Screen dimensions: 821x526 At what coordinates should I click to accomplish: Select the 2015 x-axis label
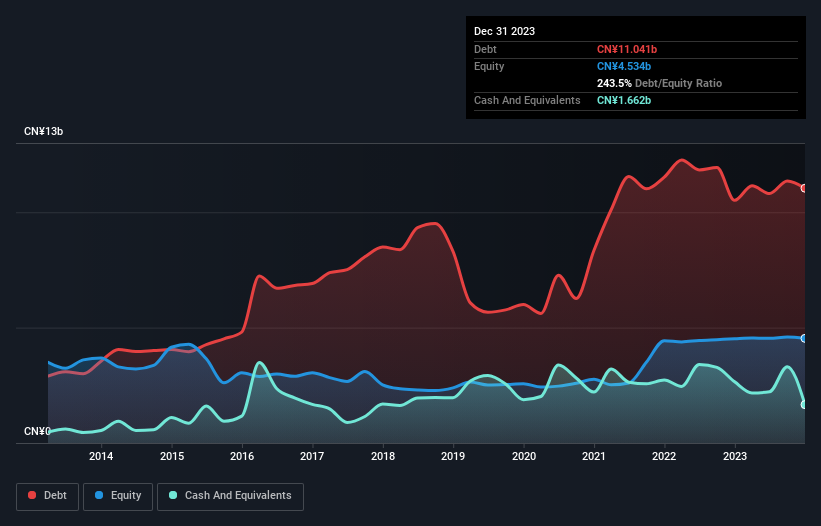pyautogui.click(x=172, y=456)
